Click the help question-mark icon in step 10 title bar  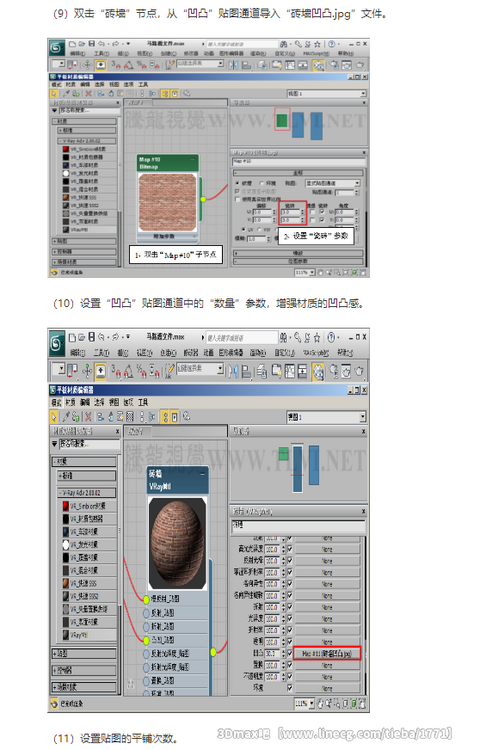[331, 338]
